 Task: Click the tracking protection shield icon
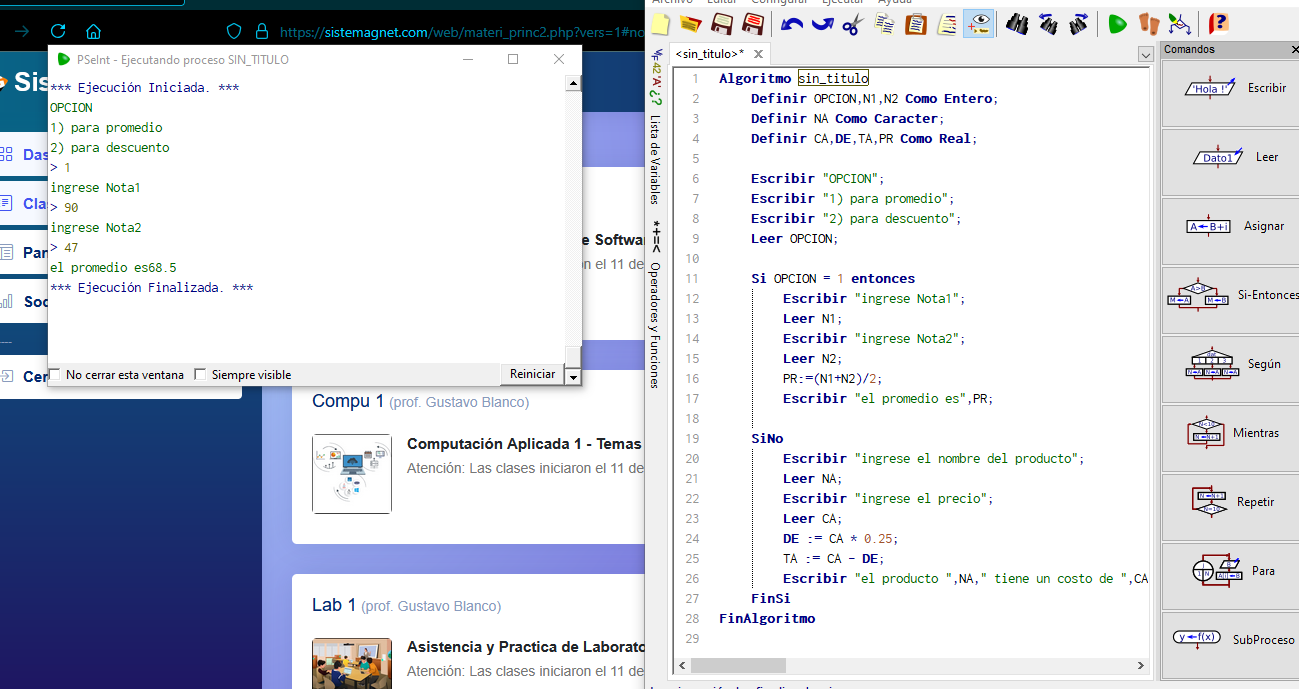tap(234, 31)
